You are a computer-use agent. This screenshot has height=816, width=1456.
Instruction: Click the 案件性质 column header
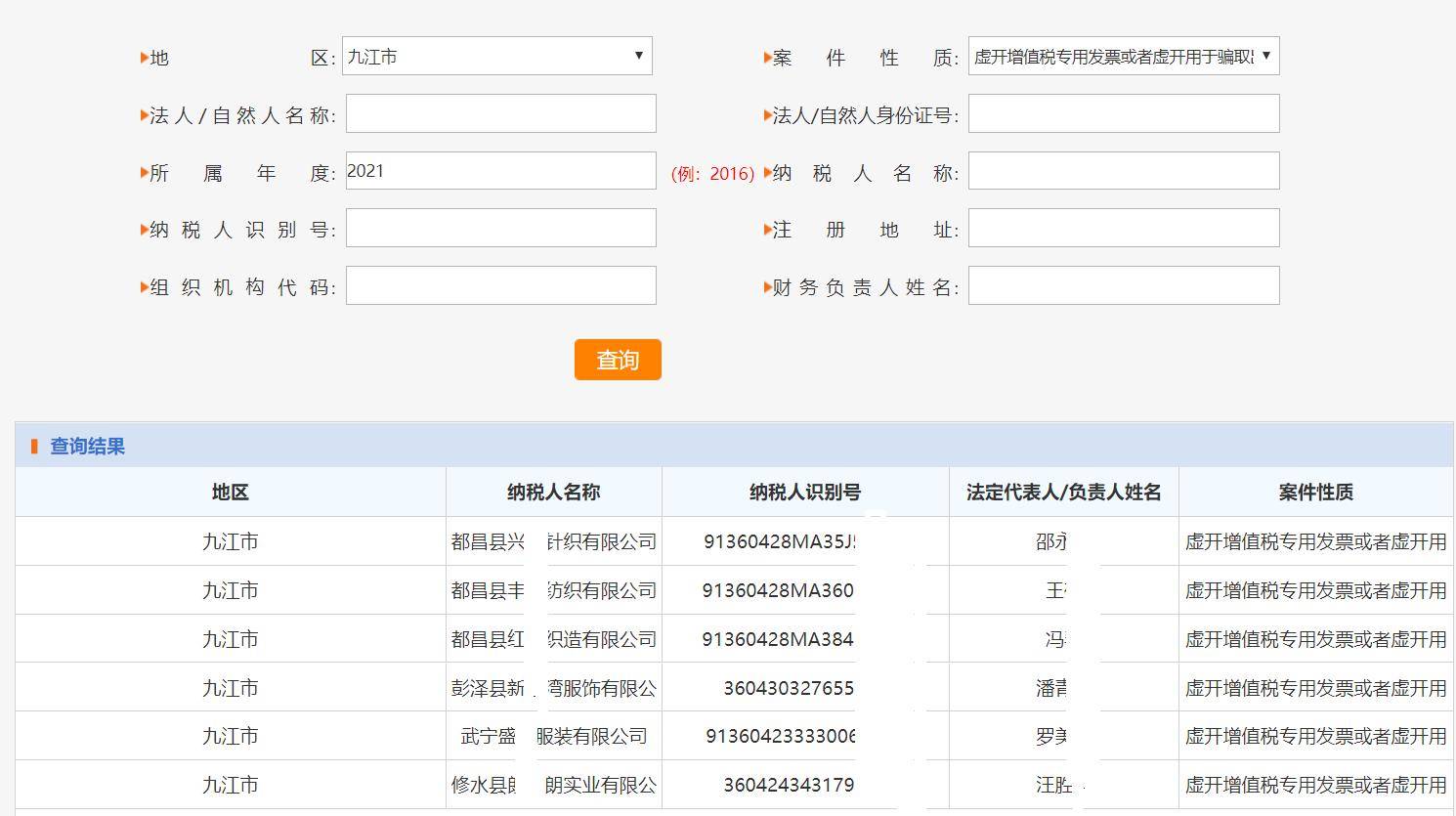pos(1316,492)
